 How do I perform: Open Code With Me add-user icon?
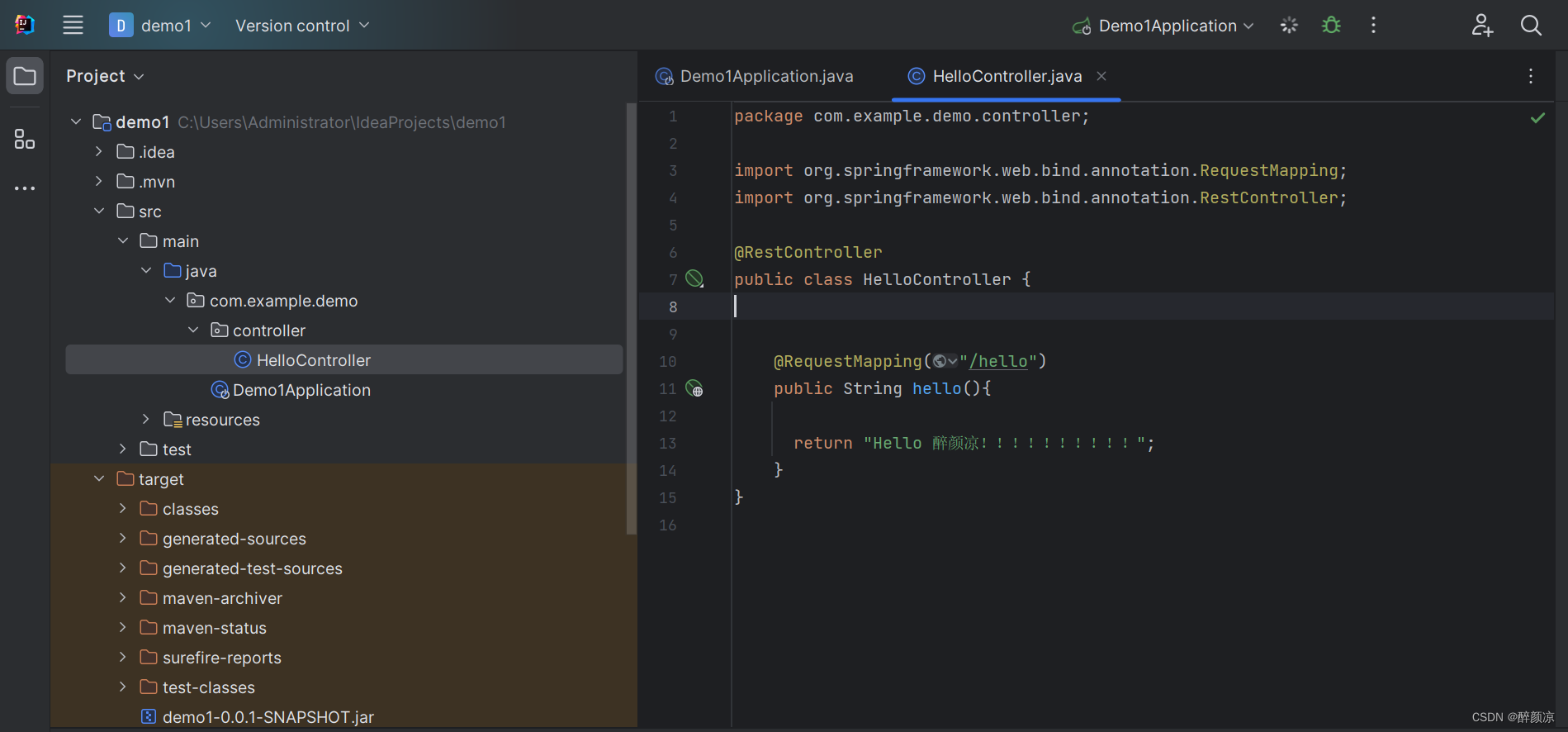[x=1482, y=26]
